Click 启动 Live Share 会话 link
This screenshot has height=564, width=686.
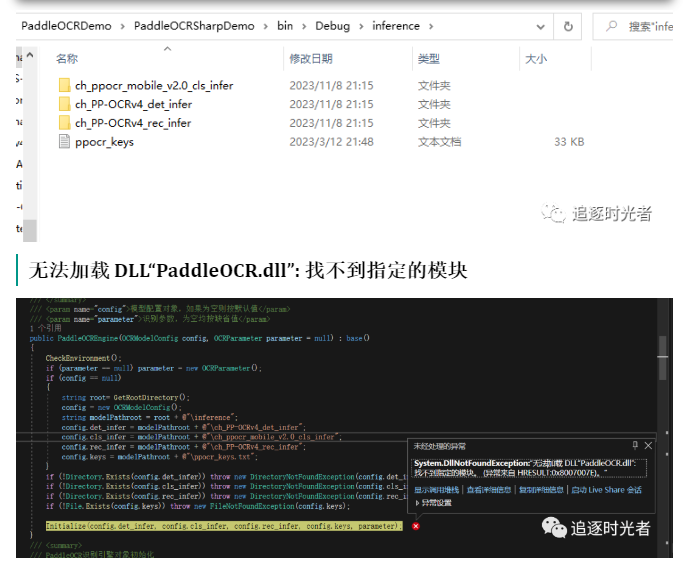click(606, 490)
